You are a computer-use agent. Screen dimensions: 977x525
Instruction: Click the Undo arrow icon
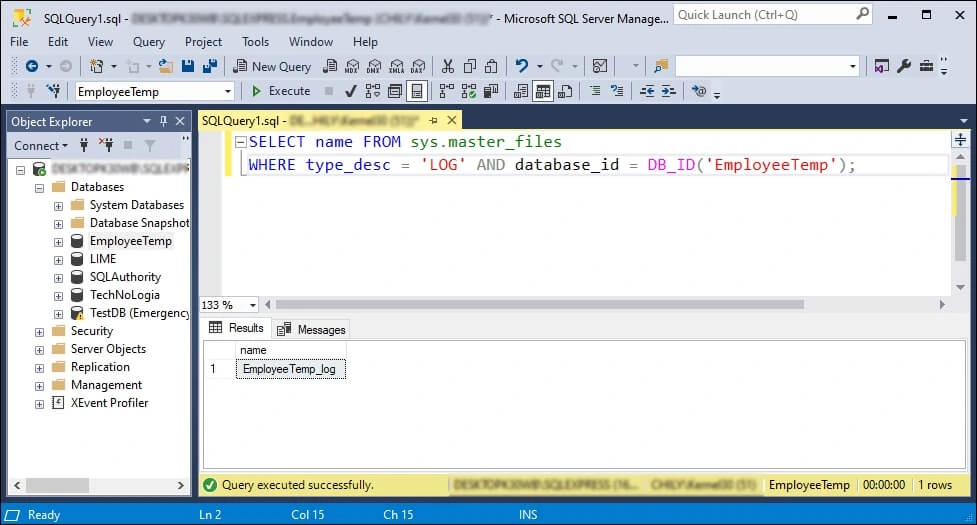click(x=522, y=66)
